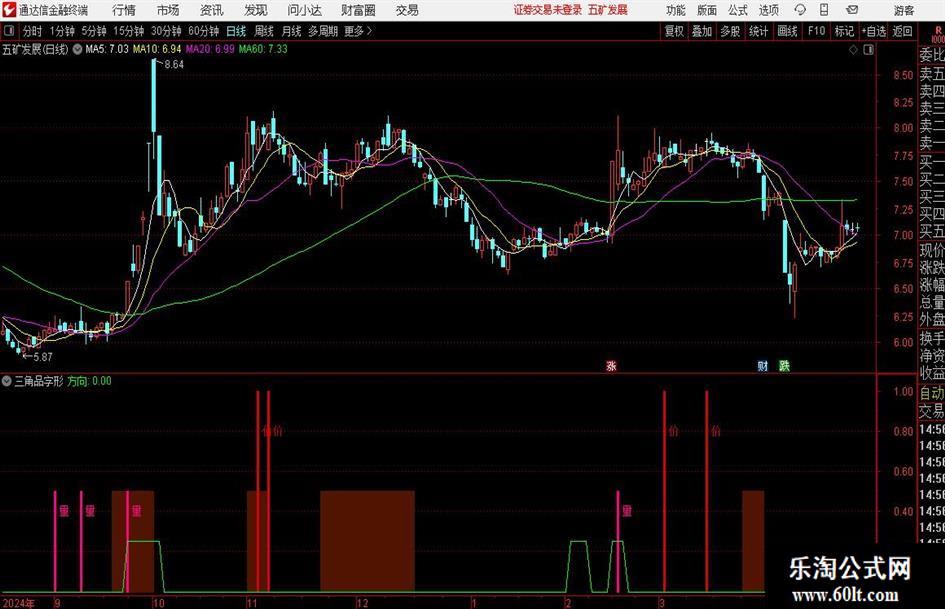Click the 自动 label in side panel
945x609 pixels.
click(x=931, y=393)
